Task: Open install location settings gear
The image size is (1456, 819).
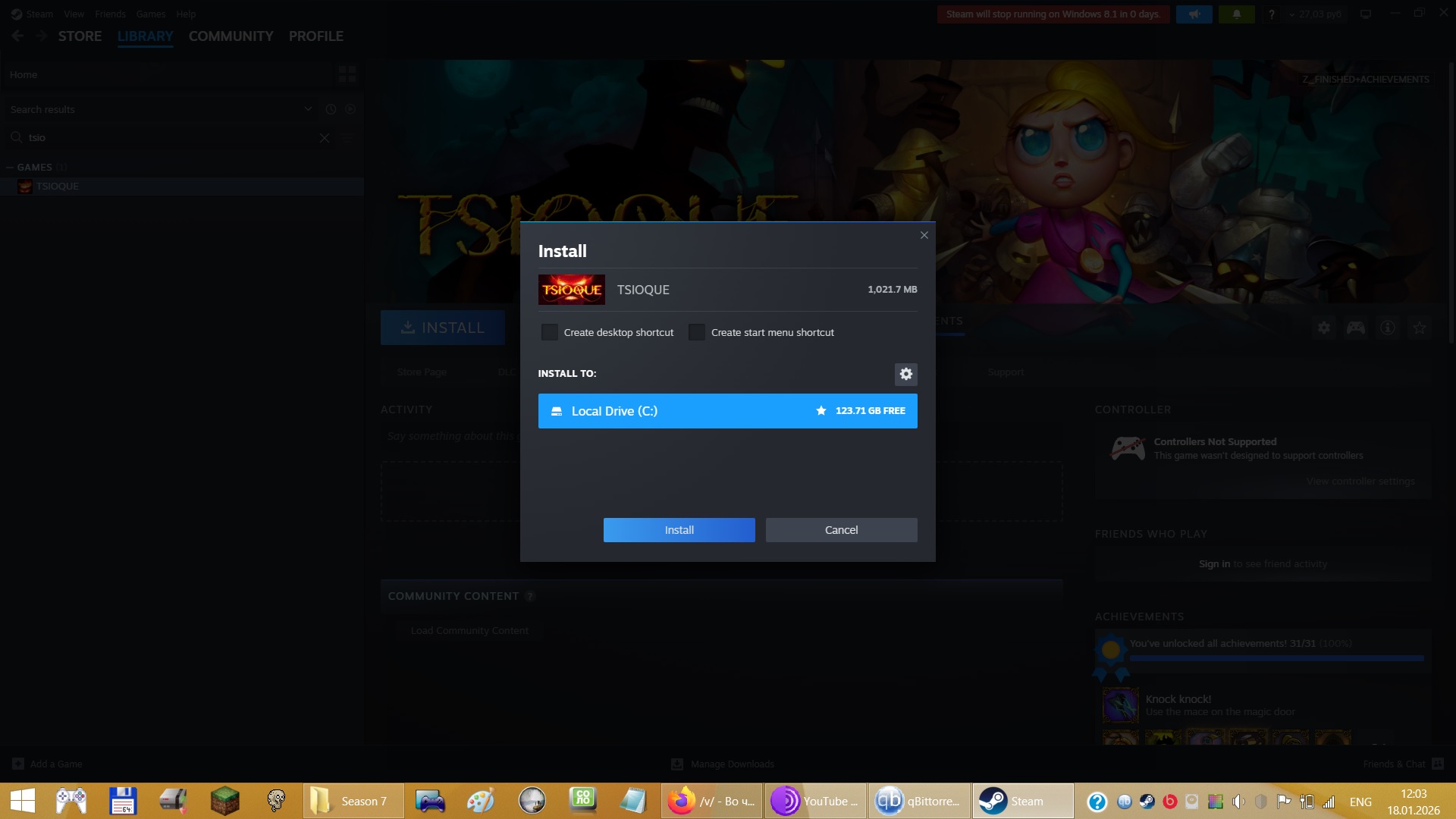Action: [905, 374]
